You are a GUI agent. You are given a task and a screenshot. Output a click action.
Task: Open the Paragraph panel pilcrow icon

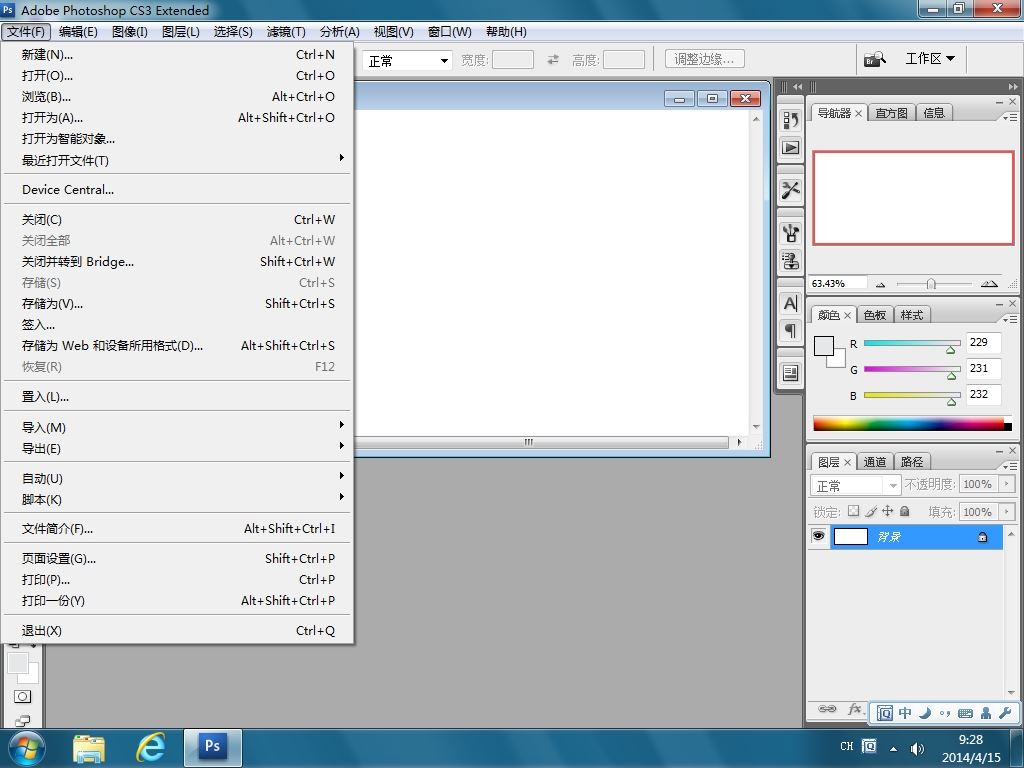[790, 330]
